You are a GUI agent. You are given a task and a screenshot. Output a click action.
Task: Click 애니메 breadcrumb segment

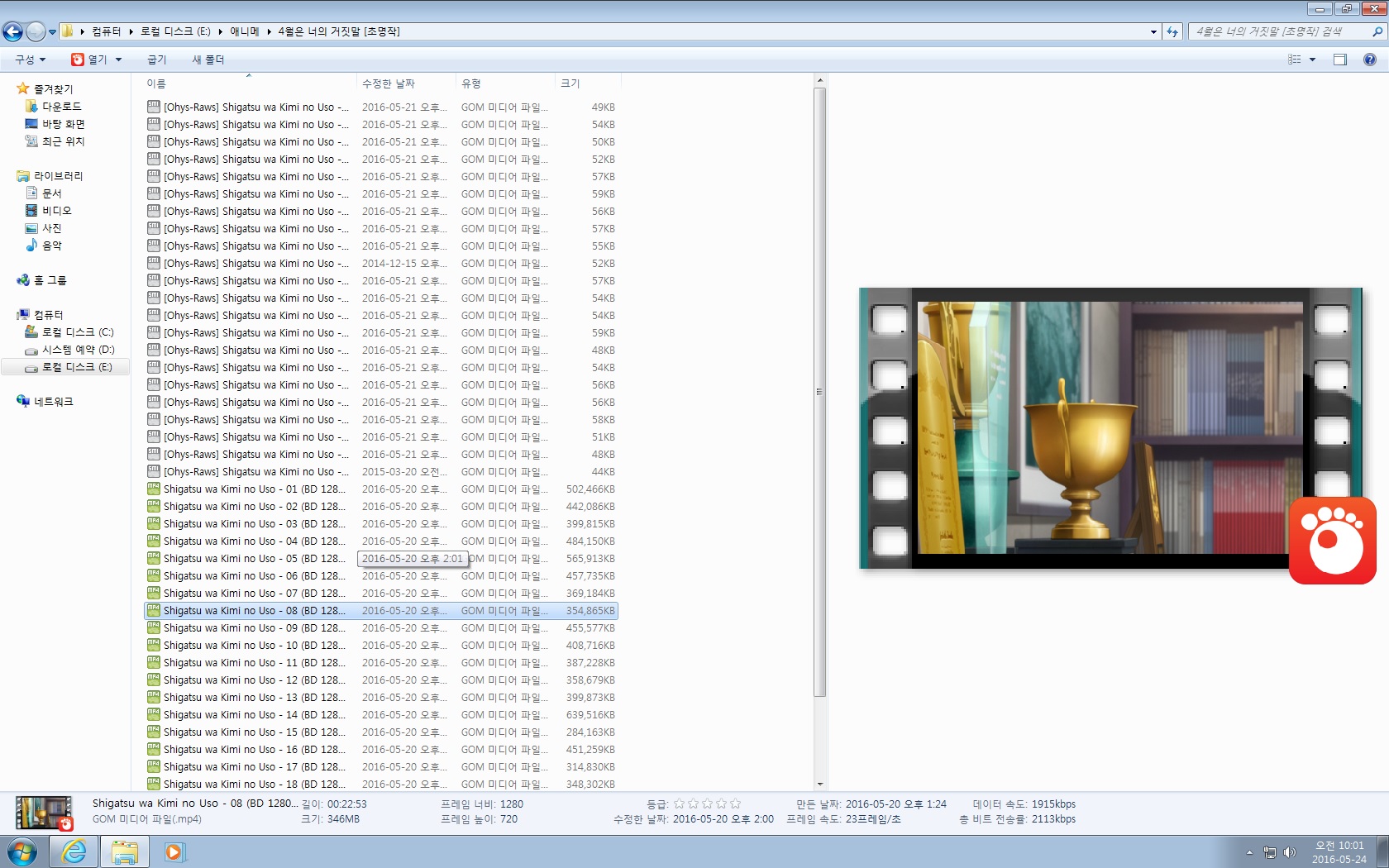point(244,31)
